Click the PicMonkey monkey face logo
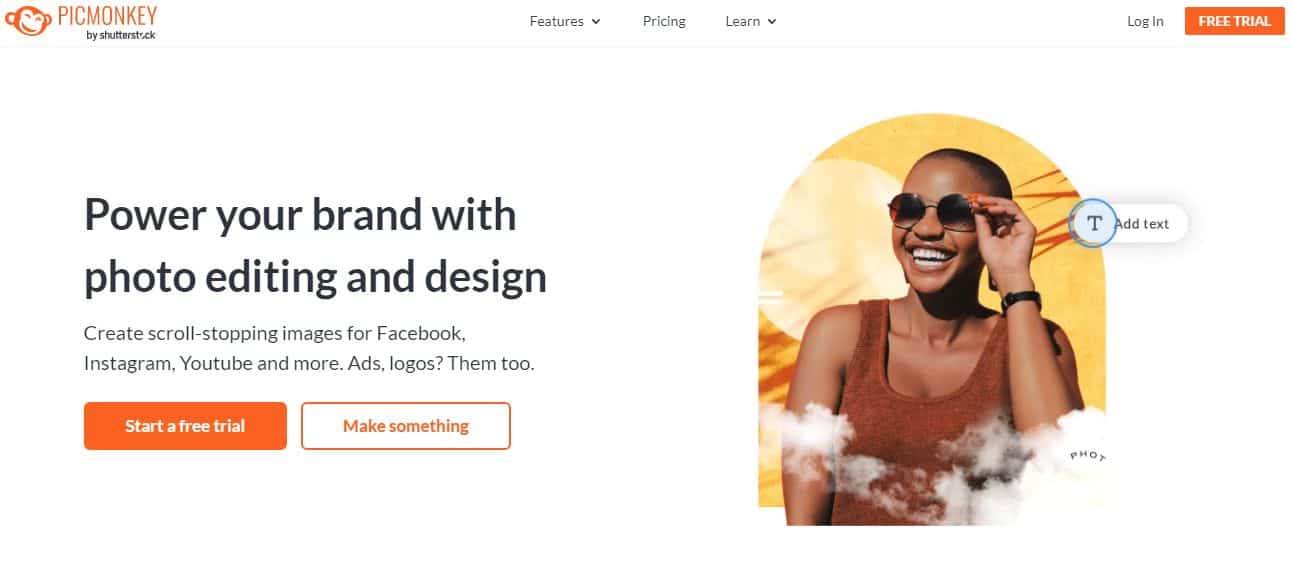 click(28, 20)
